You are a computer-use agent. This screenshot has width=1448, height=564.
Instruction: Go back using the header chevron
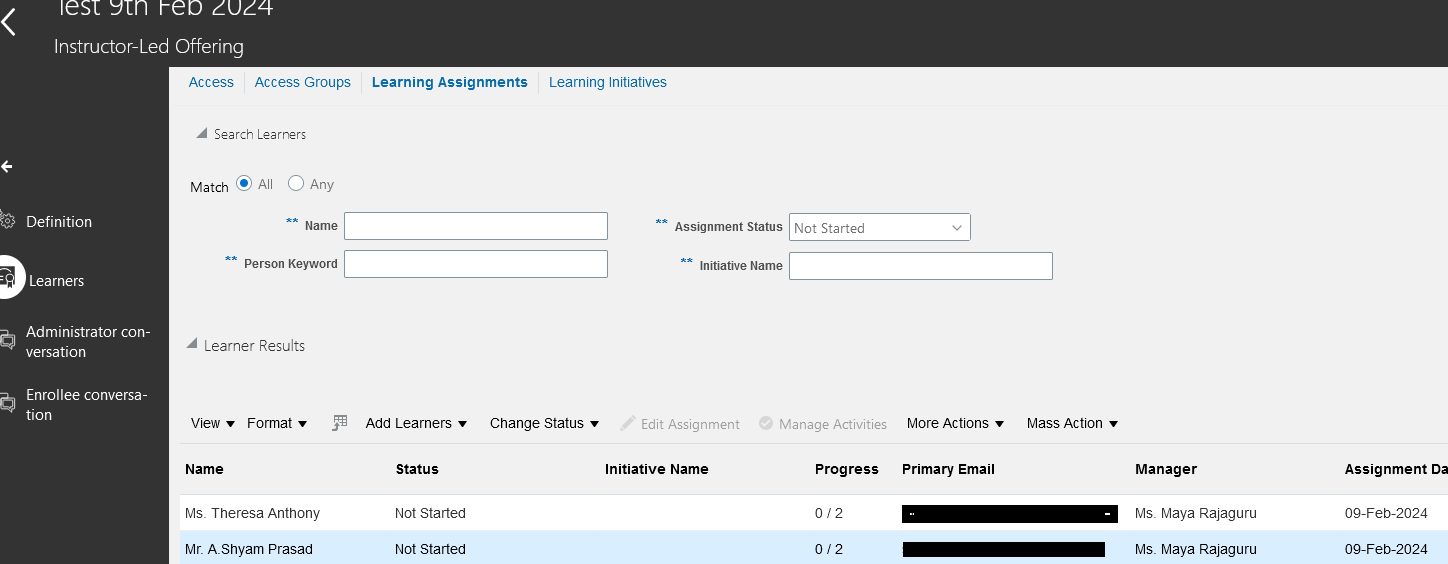click(x=9, y=22)
